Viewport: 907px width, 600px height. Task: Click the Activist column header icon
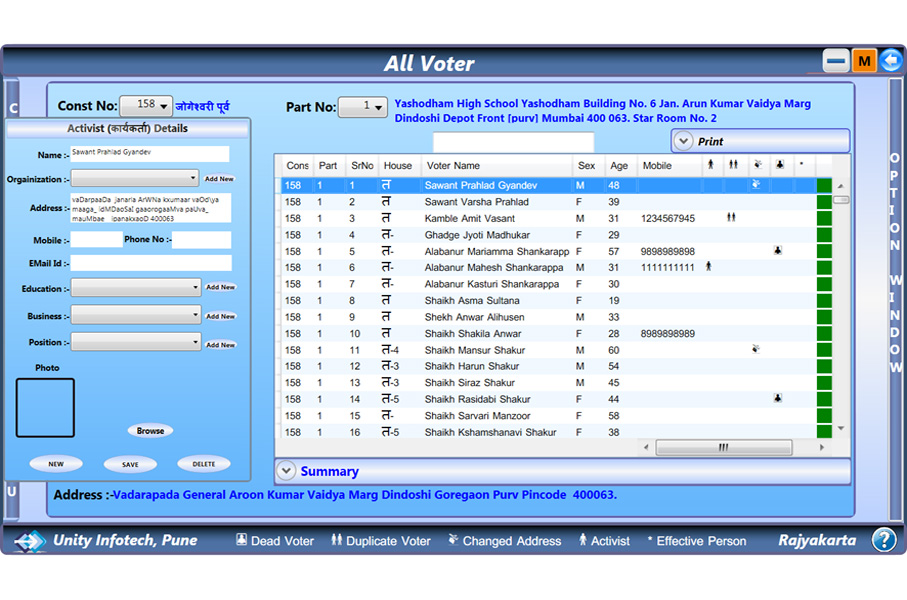tap(711, 165)
